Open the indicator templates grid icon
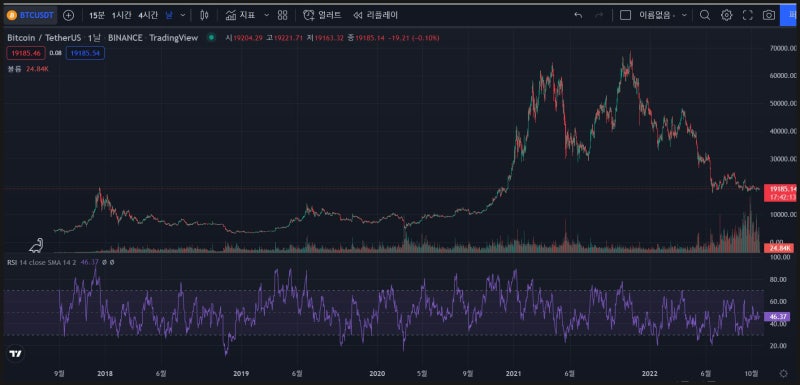 pyautogui.click(x=283, y=15)
